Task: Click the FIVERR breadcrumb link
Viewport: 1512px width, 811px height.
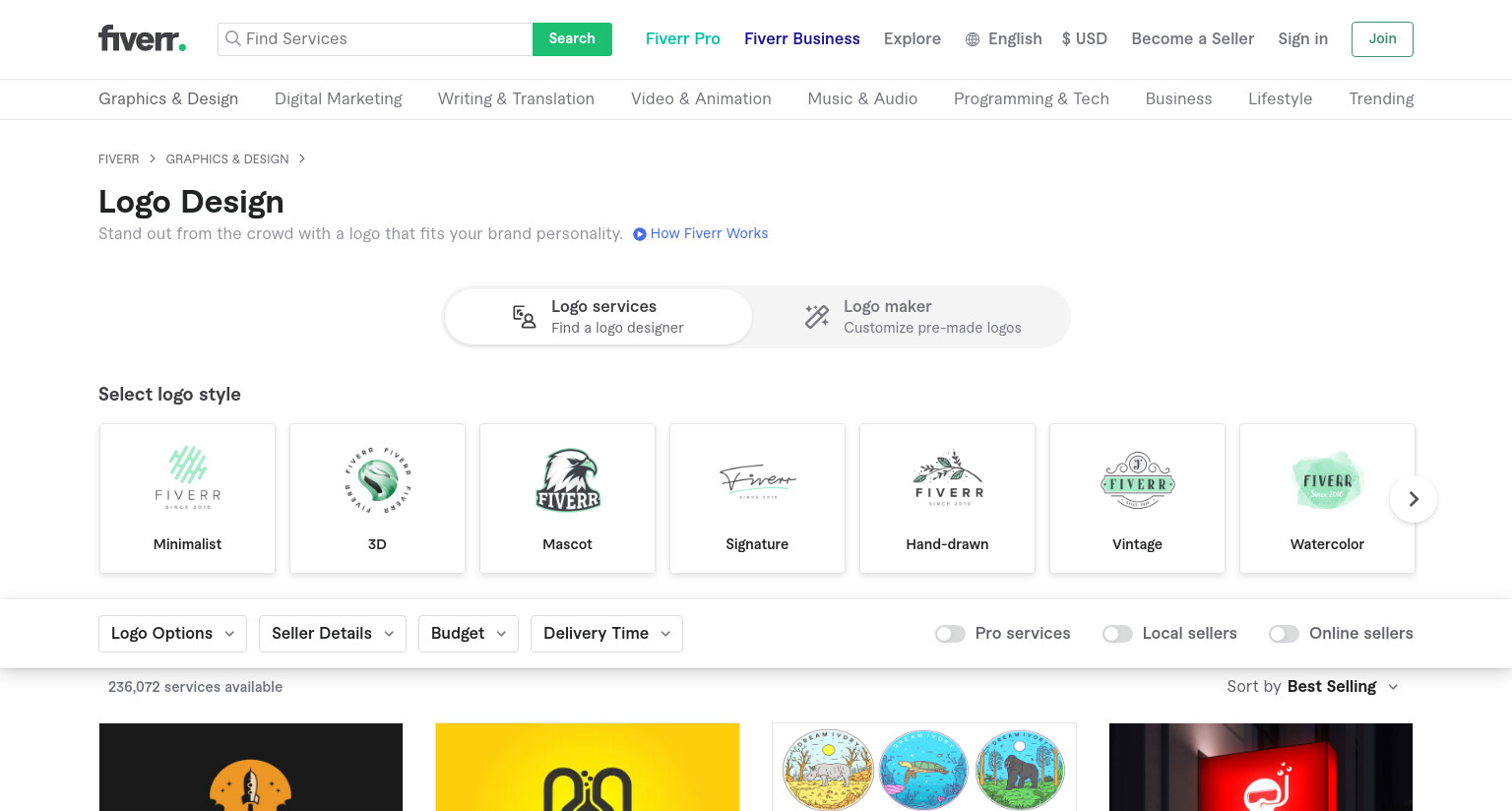Action: [x=119, y=159]
